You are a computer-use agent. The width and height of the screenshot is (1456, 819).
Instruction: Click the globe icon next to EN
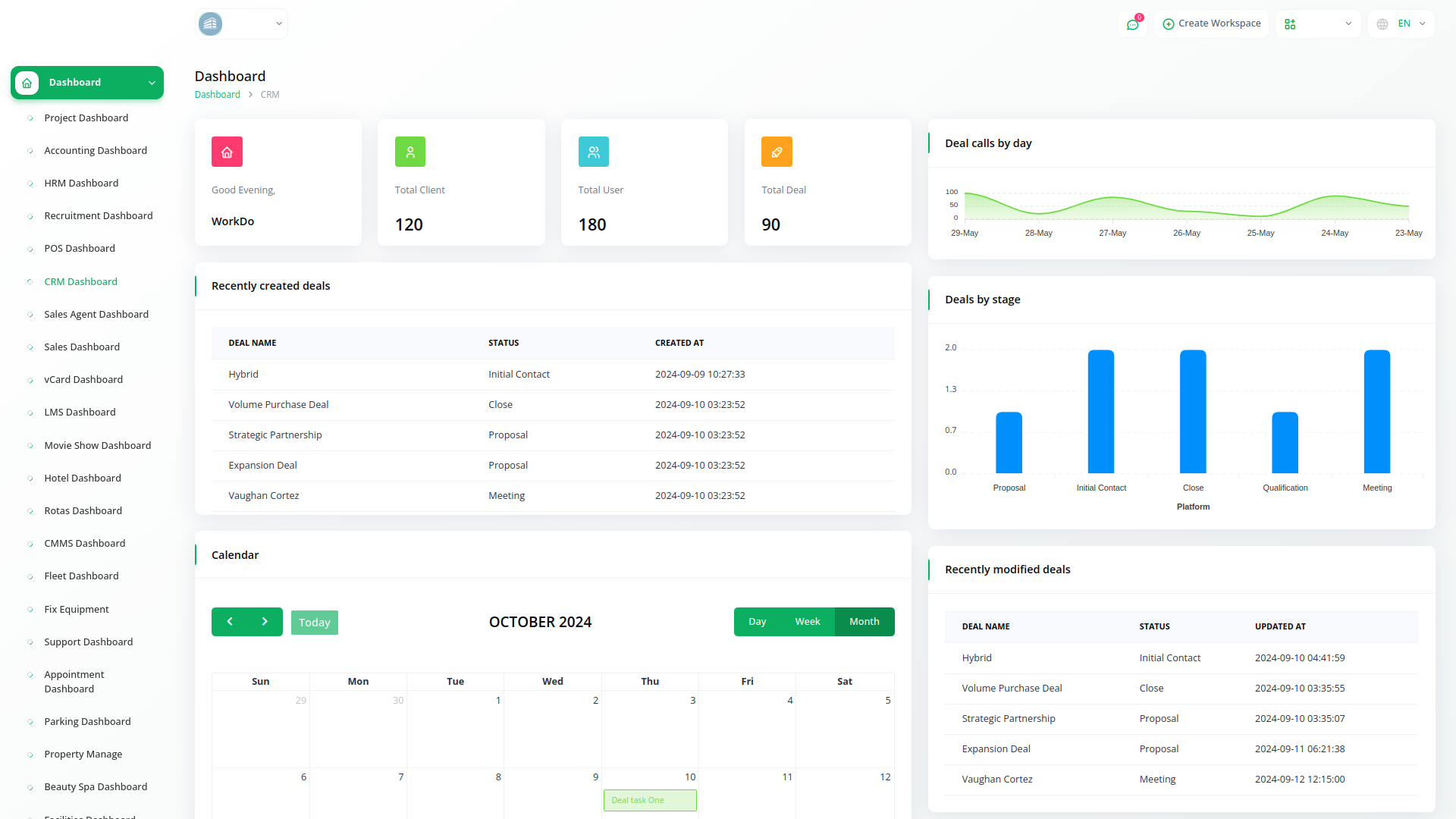(x=1382, y=24)
